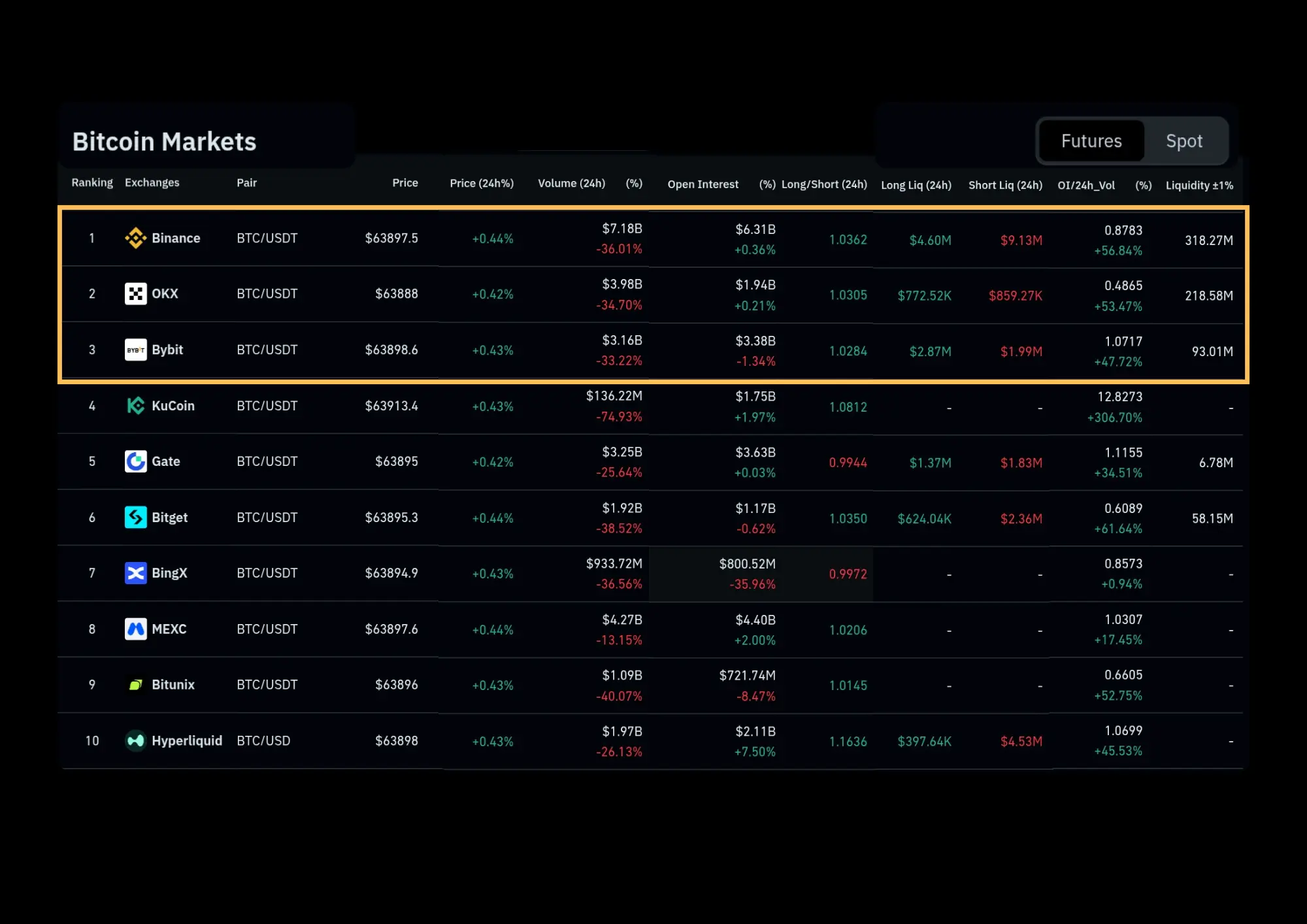Screen dimensions: 1307x924
Task: Click Binance liquidity value 318.27M
Action: [x=1209, y=240]
